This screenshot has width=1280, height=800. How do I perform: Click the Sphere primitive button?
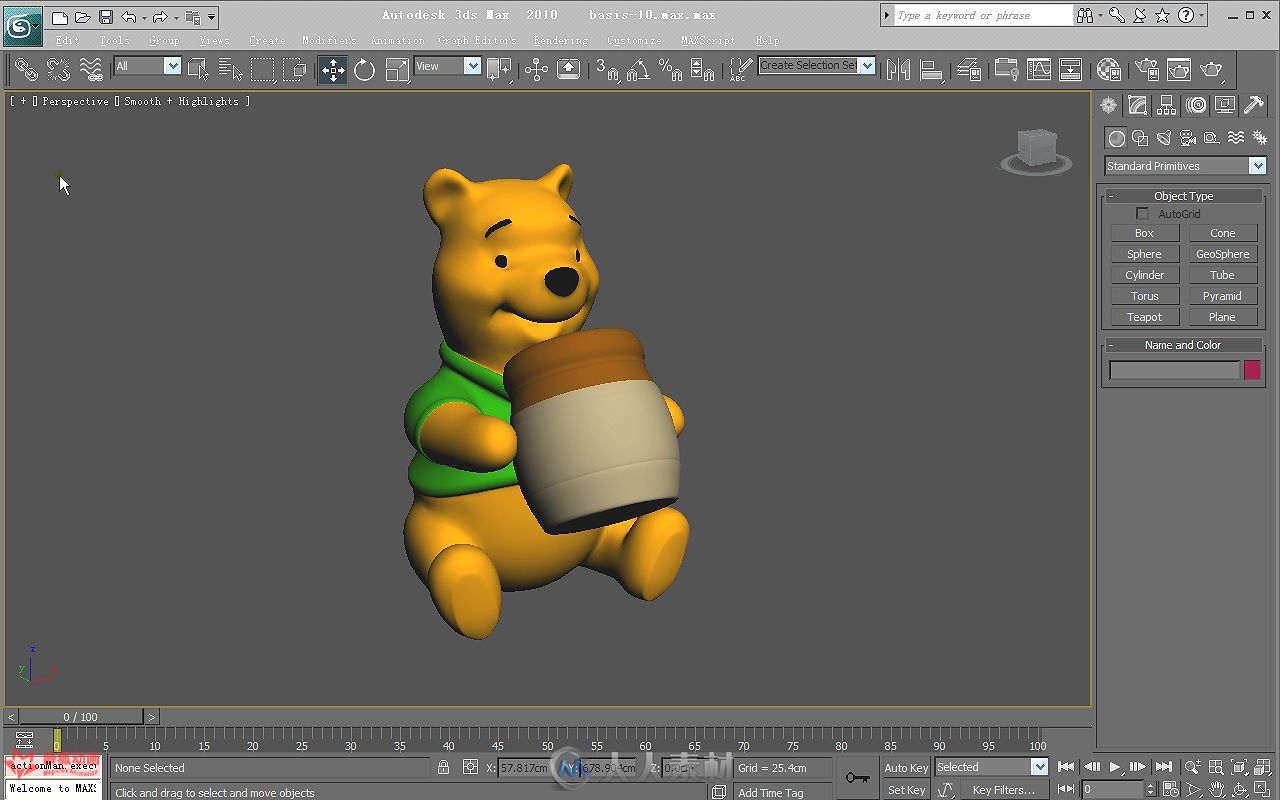1144,254
